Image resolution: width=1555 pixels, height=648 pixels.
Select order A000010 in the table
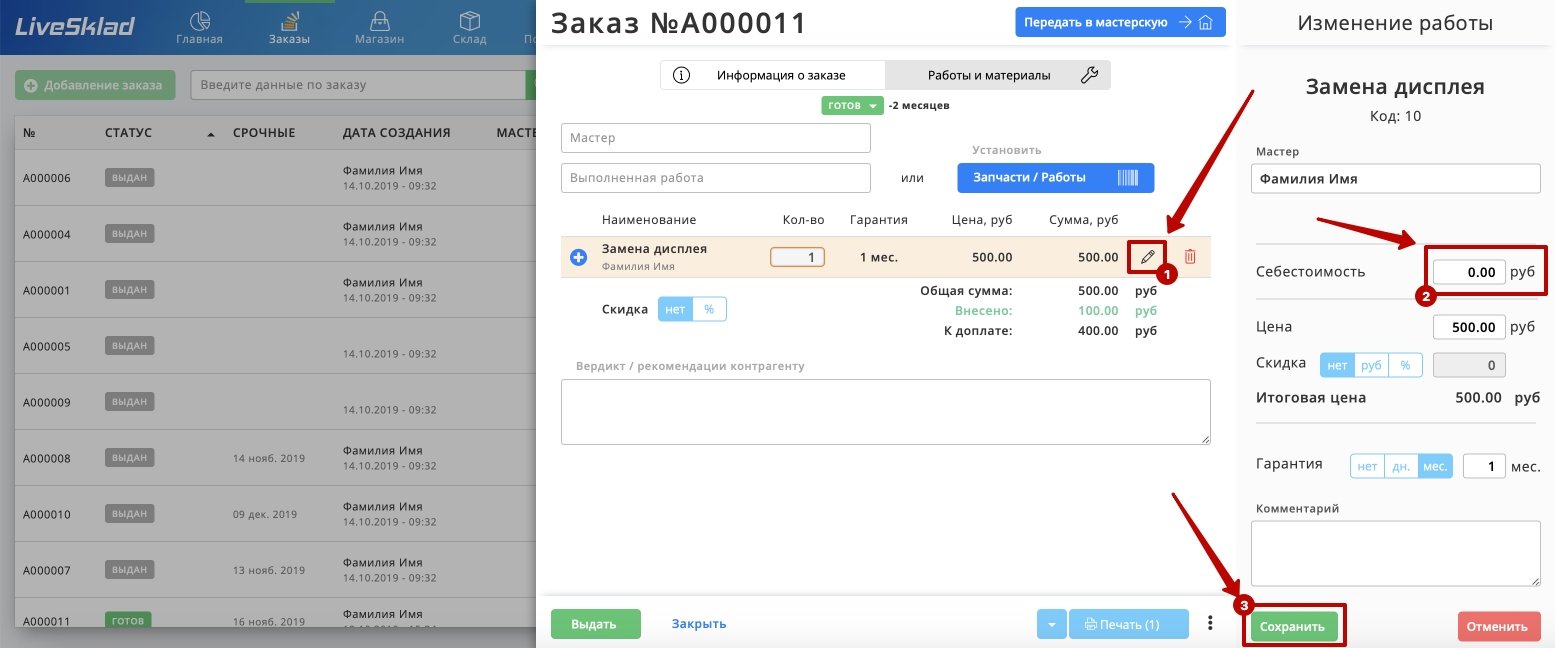click(x=275, y=514)
